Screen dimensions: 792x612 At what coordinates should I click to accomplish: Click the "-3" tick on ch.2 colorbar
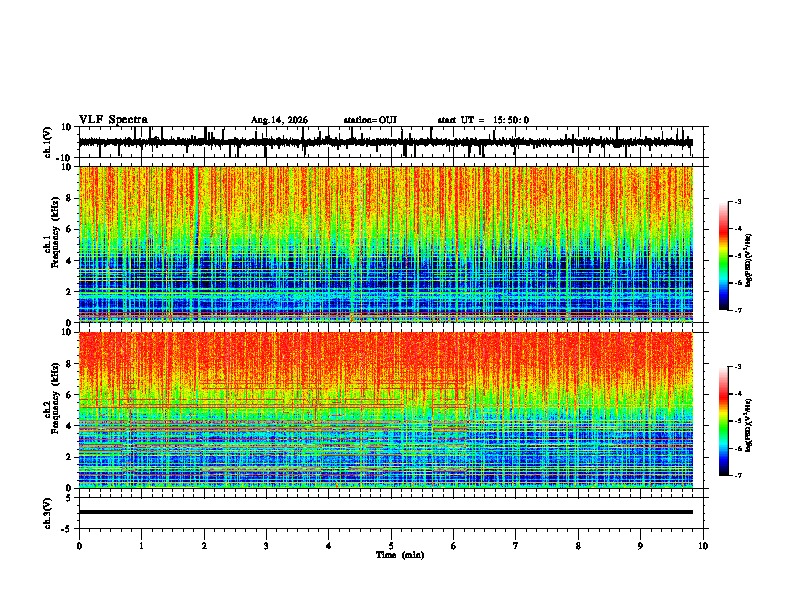click(737, 367)
